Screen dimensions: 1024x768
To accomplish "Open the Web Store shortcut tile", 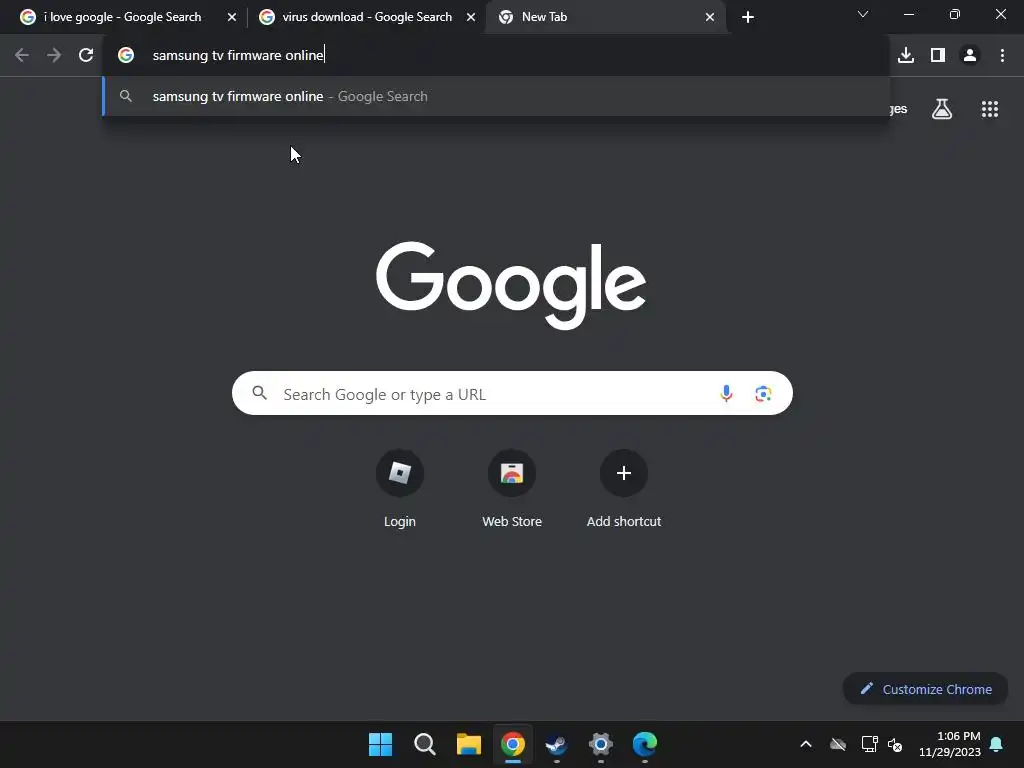I will 512,488.
